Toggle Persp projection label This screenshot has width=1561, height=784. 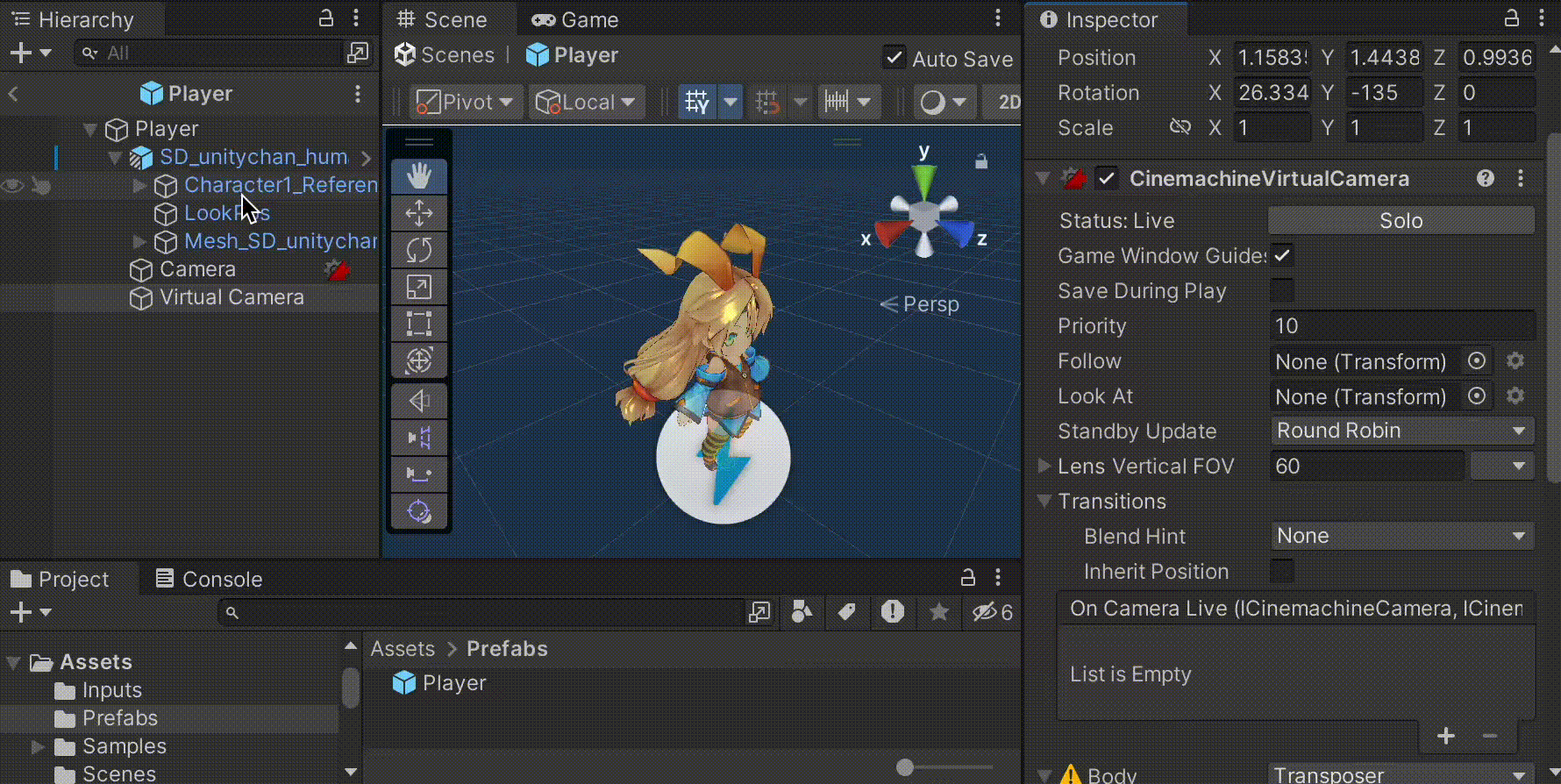click(920, 303)
